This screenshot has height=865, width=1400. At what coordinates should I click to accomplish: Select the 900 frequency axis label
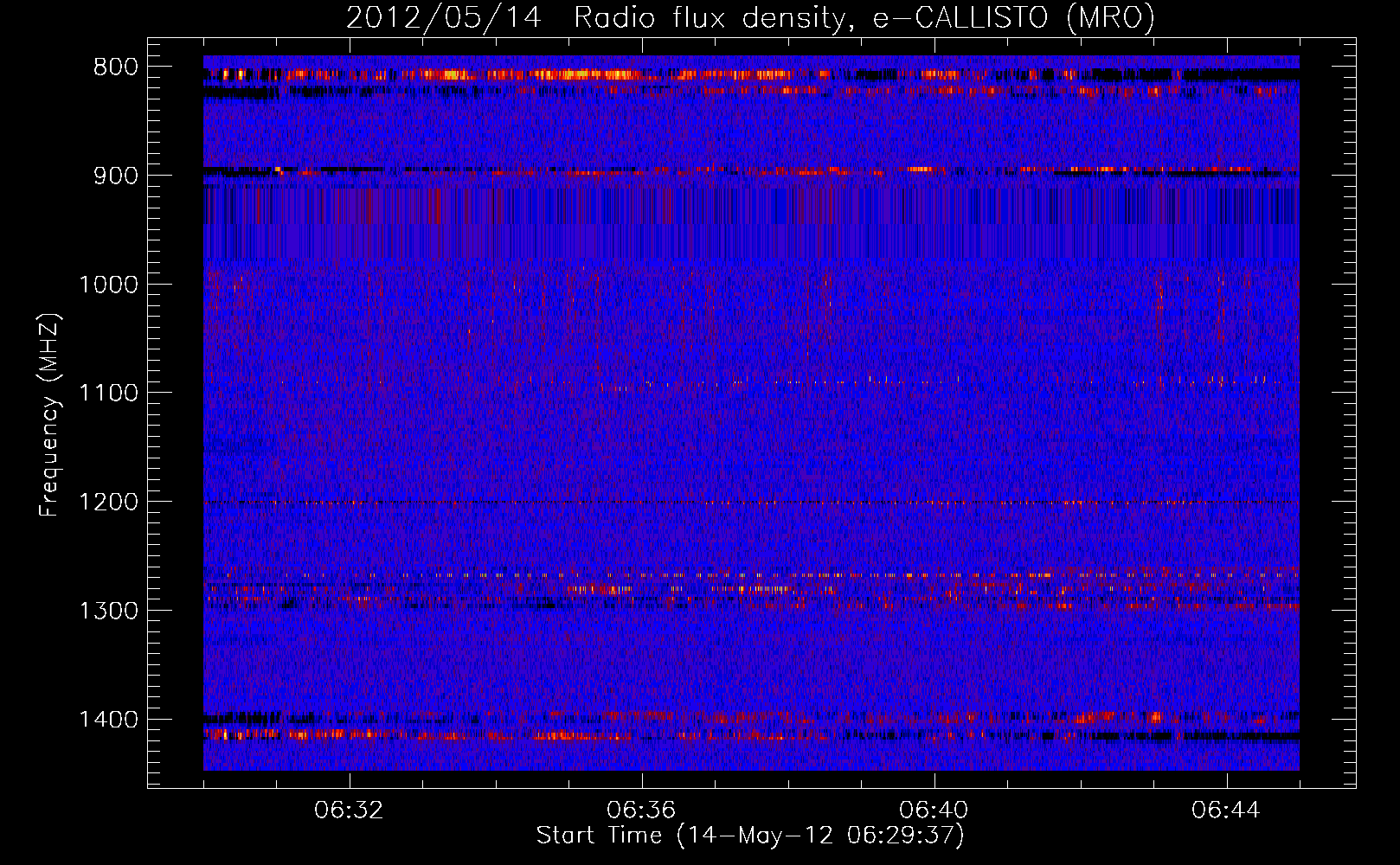pyautogui.click(x=116, y=176)
